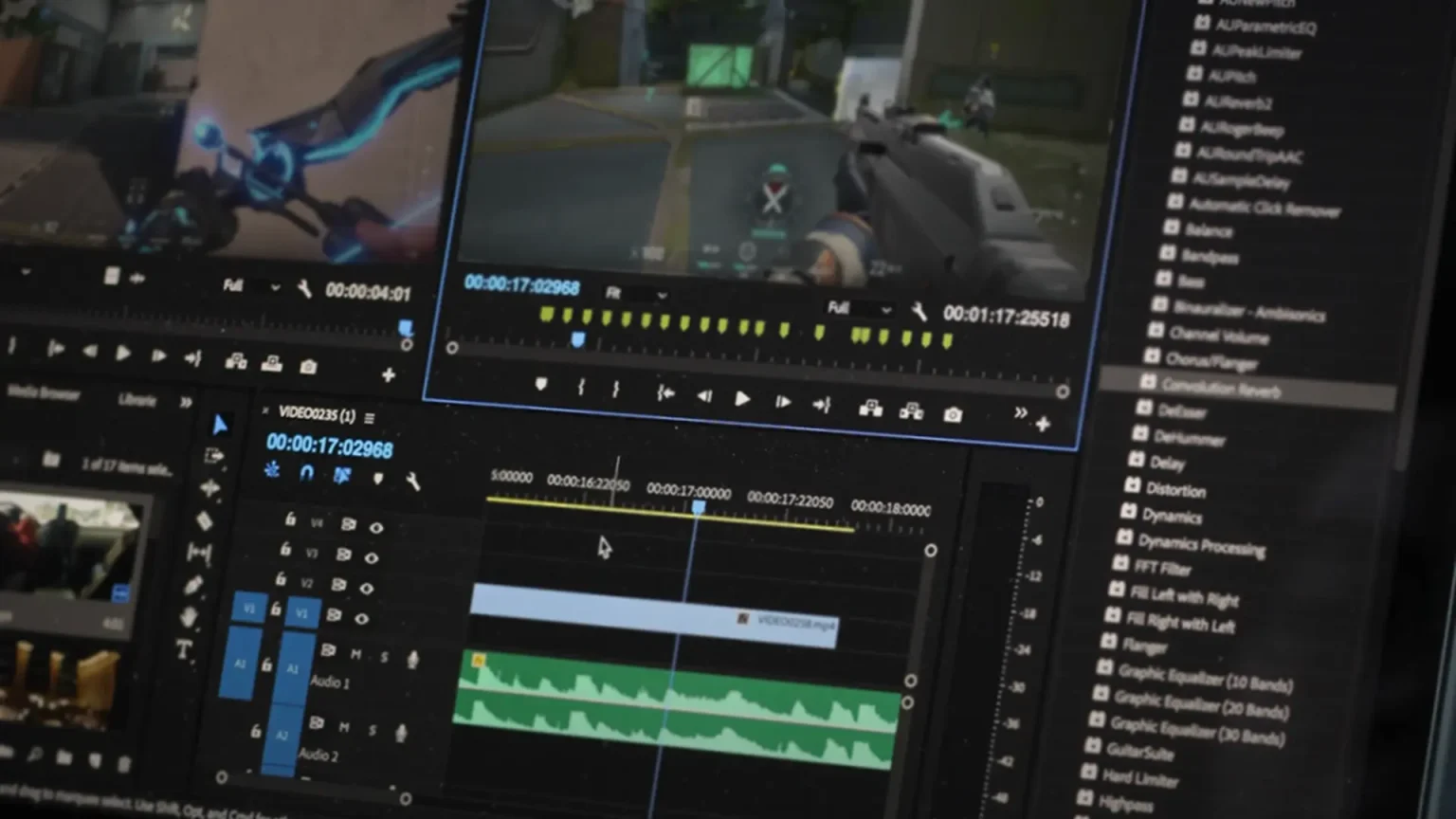Show hidden project panel tabs chevron
Image resolution: width=1456 pixels, height=819 pixels.
[x=186, y=402]
